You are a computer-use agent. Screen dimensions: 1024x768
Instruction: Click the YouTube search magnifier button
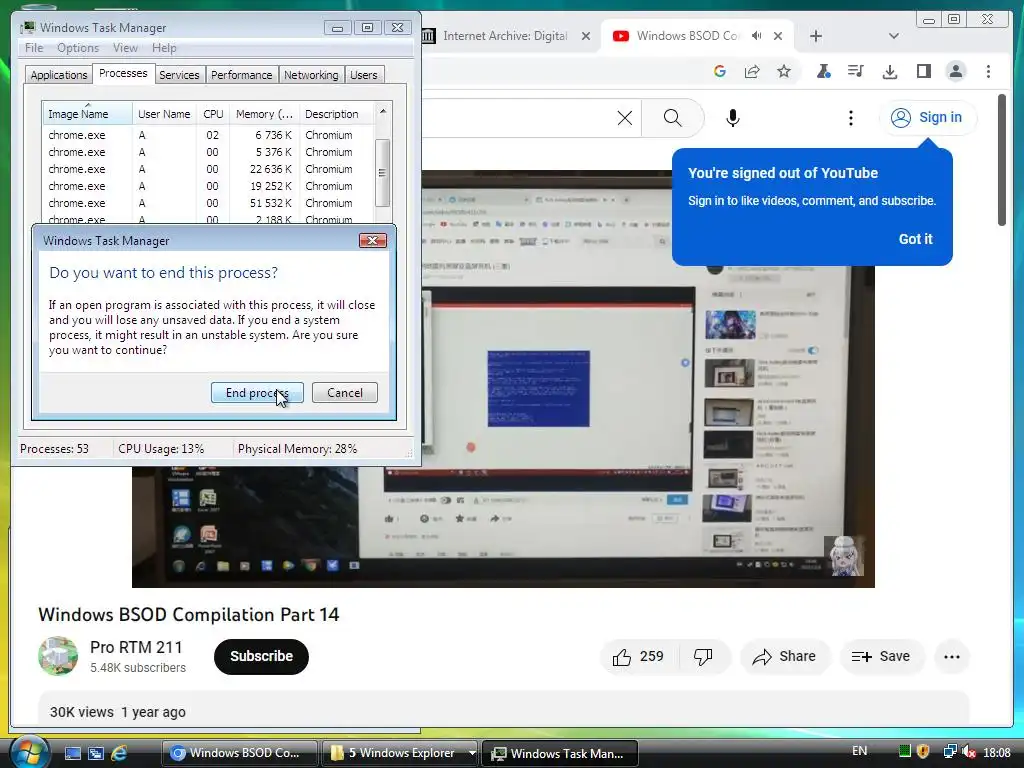pos(673,118)
